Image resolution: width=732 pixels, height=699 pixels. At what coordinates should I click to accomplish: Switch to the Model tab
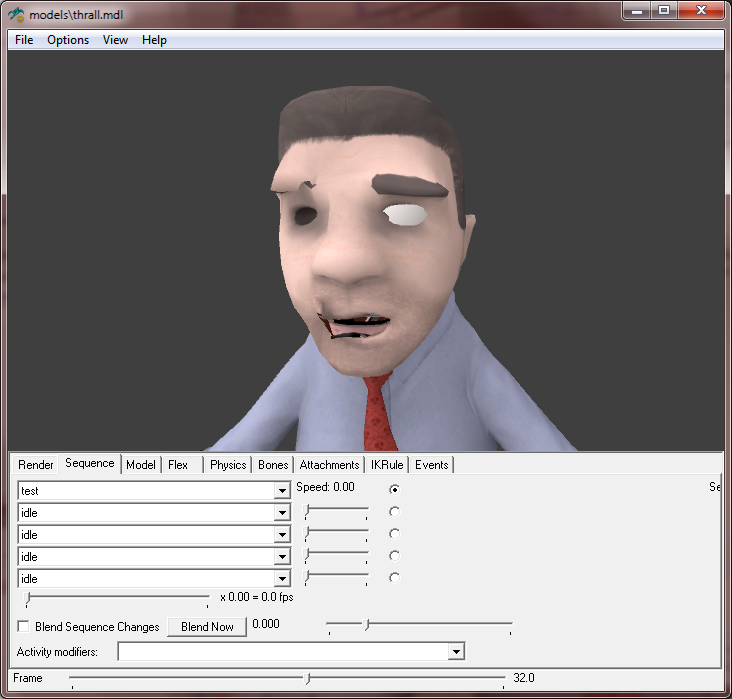click(x=141, y=465)
